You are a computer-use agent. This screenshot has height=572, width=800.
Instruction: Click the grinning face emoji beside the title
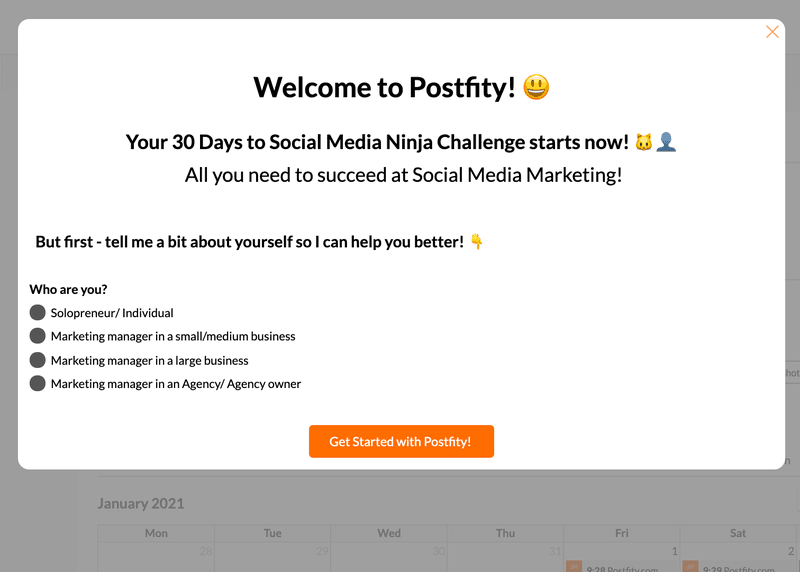[x=537, y=88]
